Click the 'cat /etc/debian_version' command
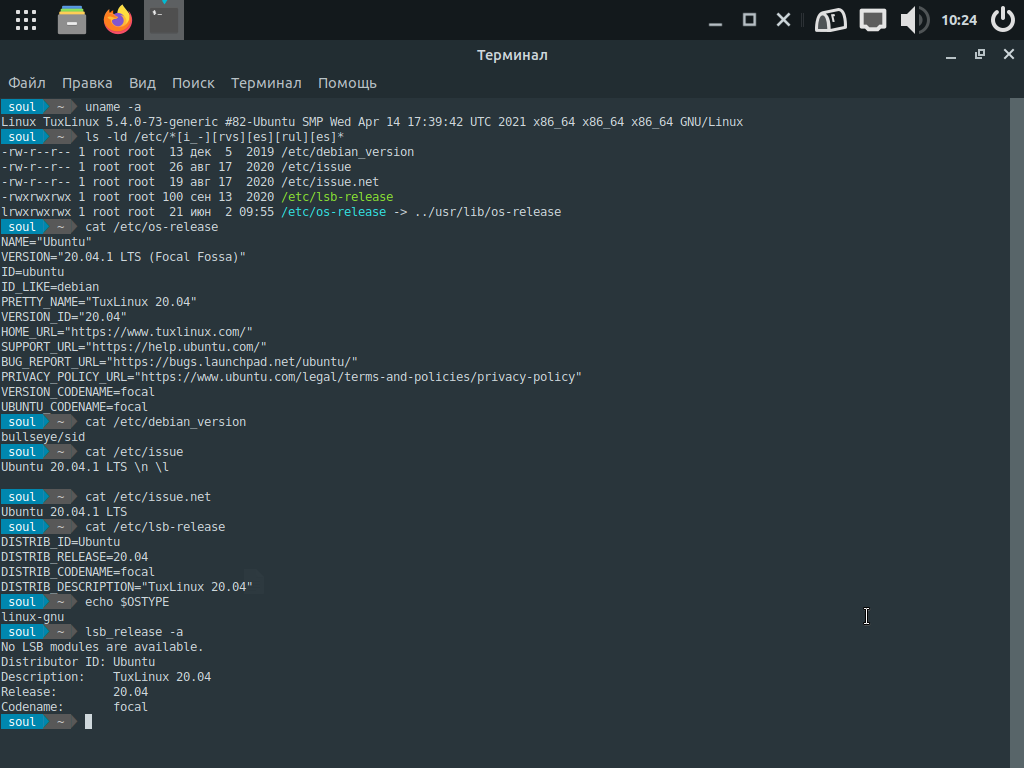The image size is (1024, 768). click(x=165, y=422)
